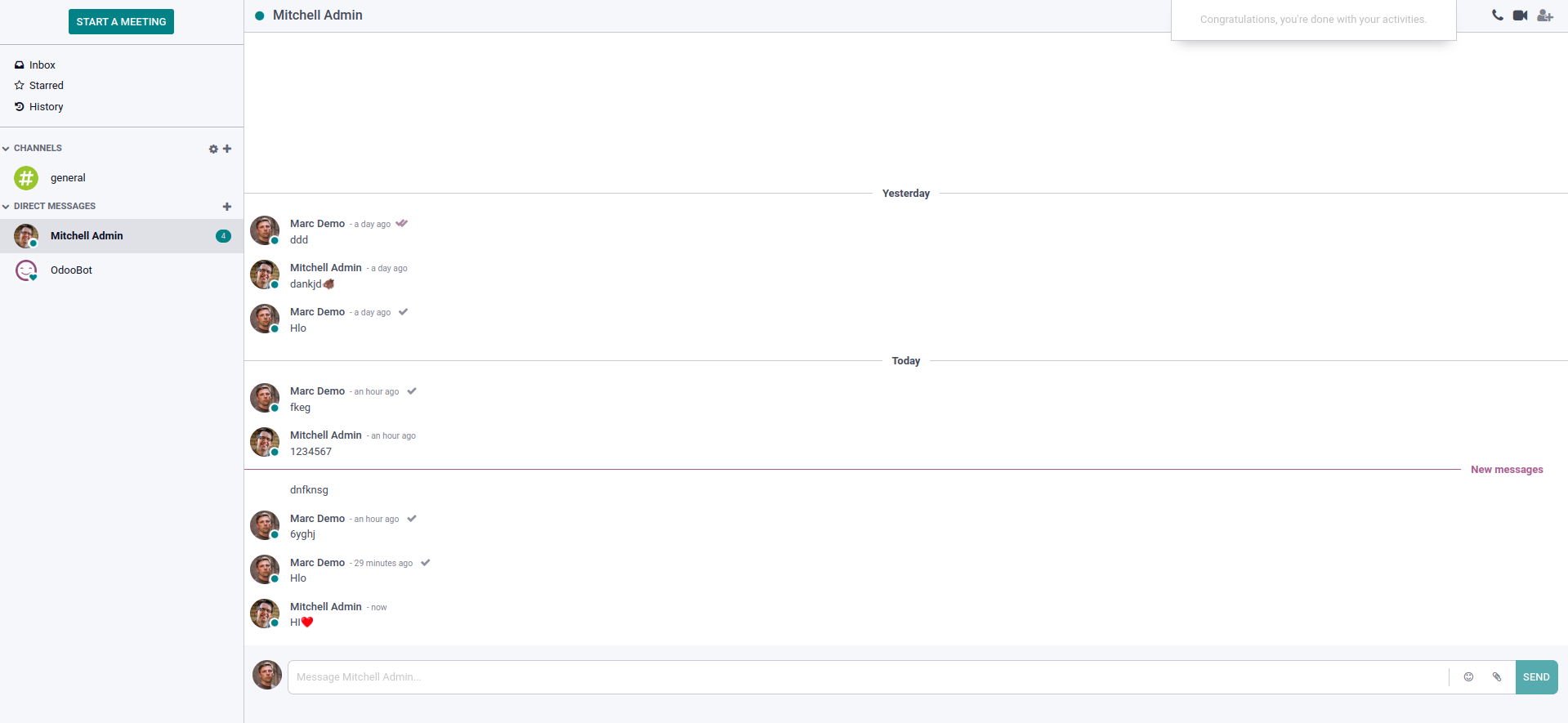This screenshot has width=1568, height=723.
Task: Go to message History
Action: pyautogui.click(x=46, y=107)
